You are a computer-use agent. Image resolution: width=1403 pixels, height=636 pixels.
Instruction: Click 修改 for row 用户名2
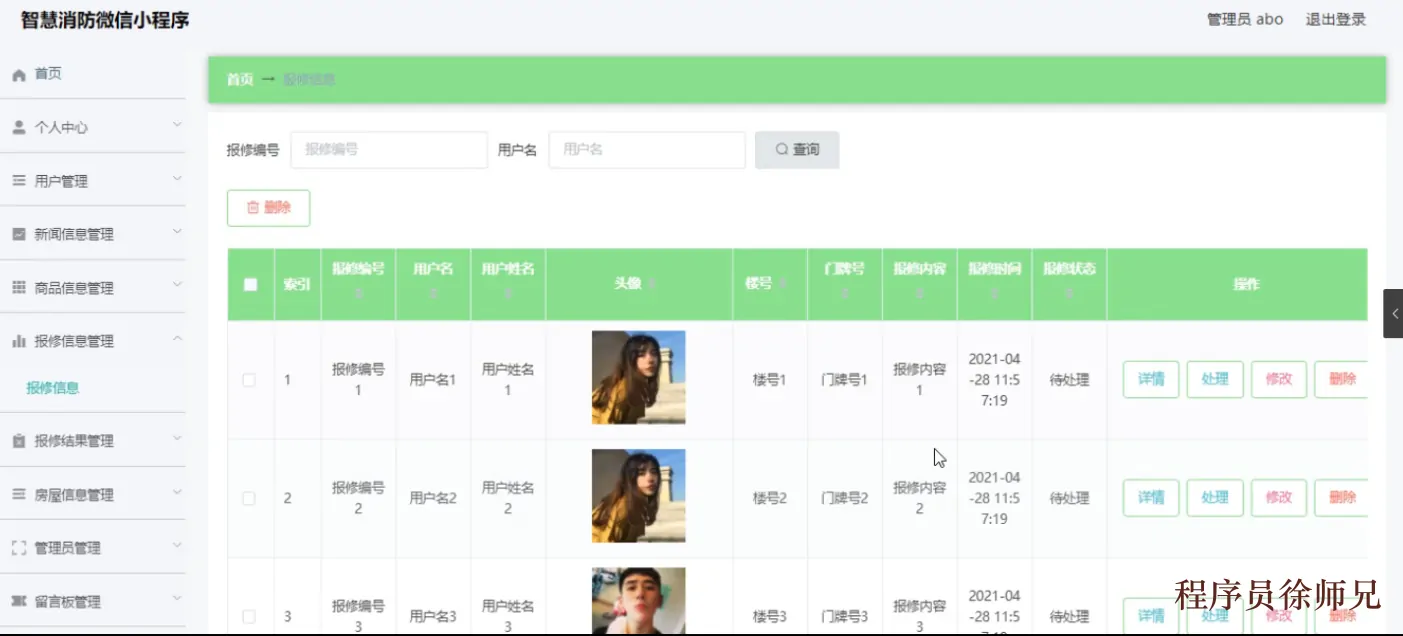(x=1279, y=497)
